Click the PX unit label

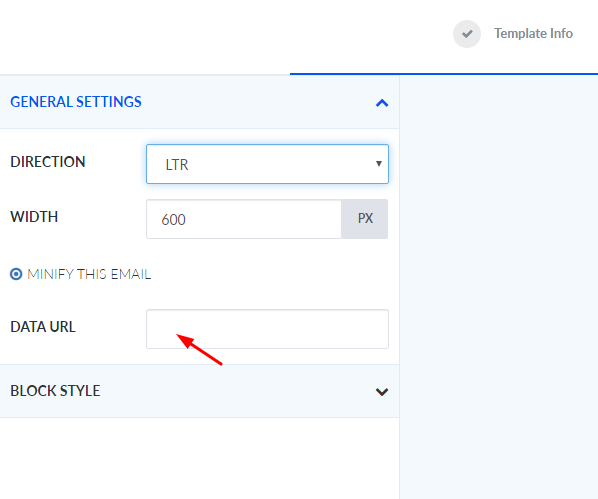(x=365, y=219)
